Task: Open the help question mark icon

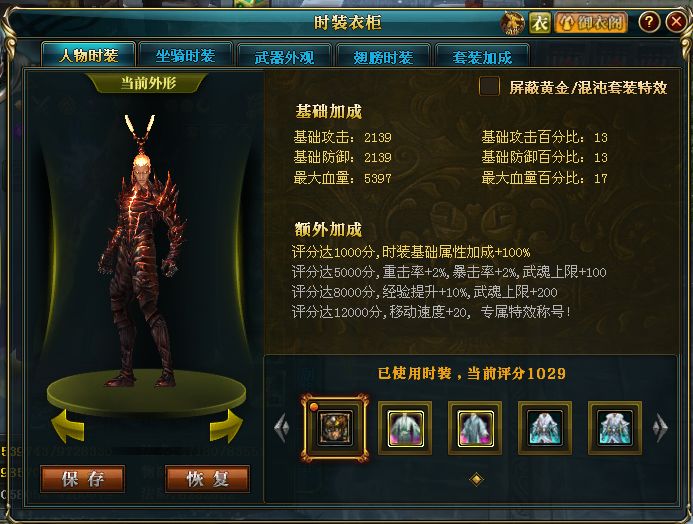Action: 649,22
